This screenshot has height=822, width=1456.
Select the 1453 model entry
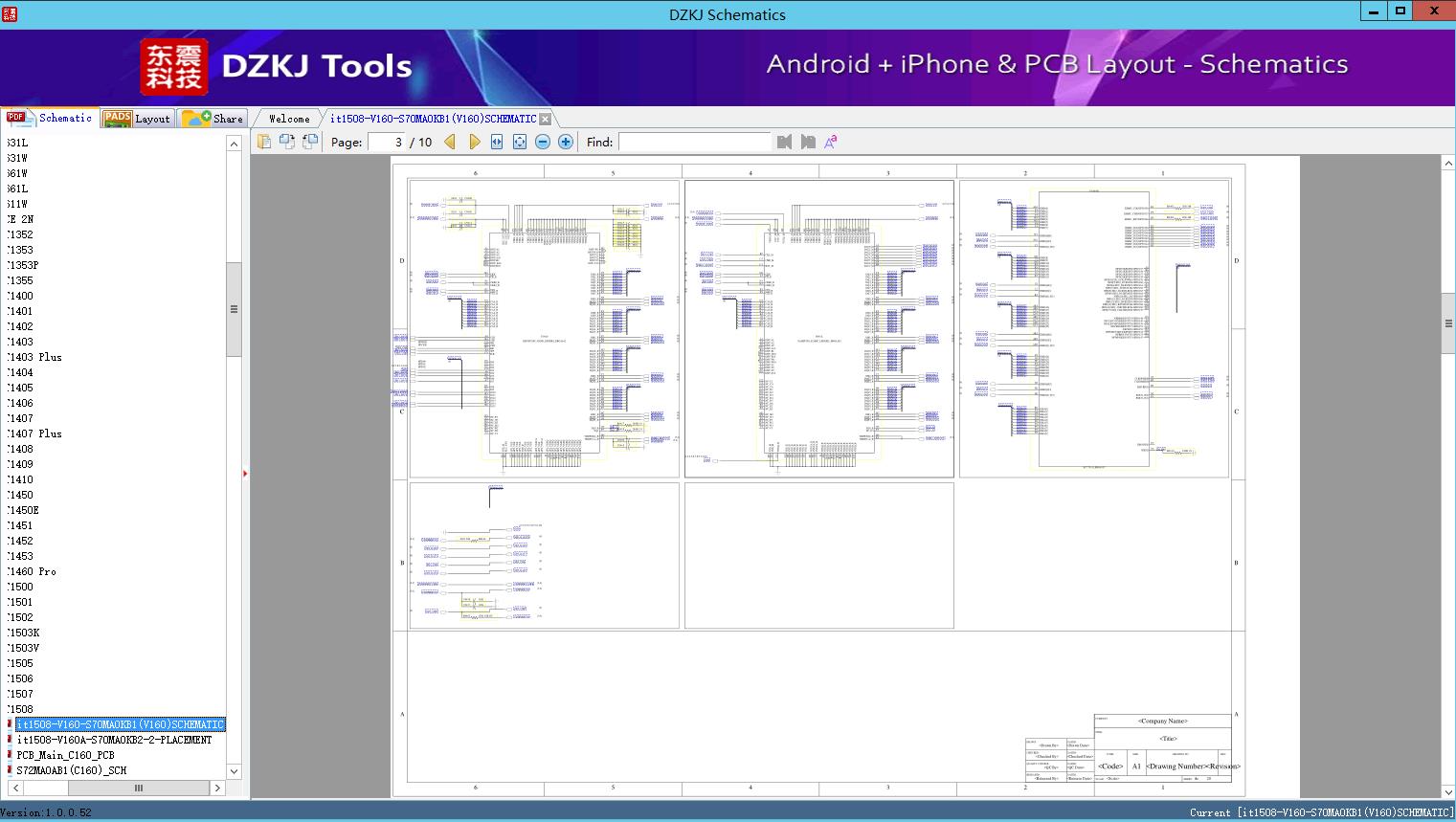(x=21, y=556)
